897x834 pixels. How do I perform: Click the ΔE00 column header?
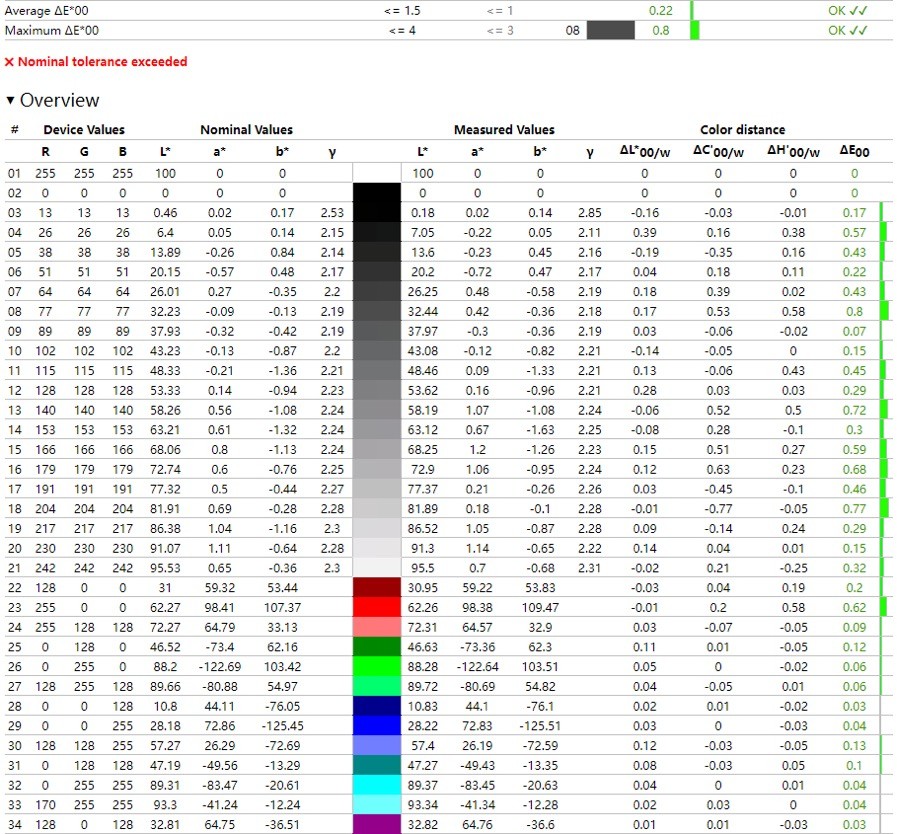click(854, 152)
